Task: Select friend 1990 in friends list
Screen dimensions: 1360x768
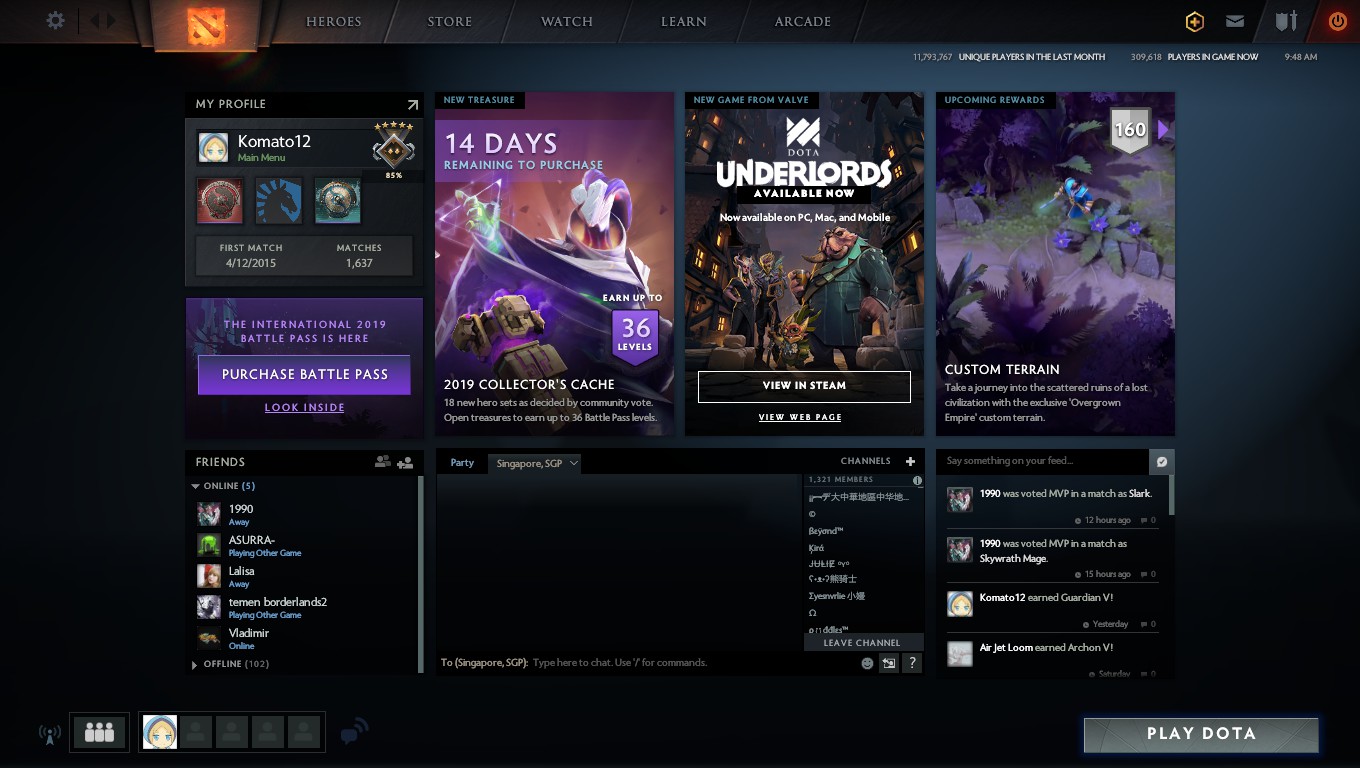Action: [304, 514]
